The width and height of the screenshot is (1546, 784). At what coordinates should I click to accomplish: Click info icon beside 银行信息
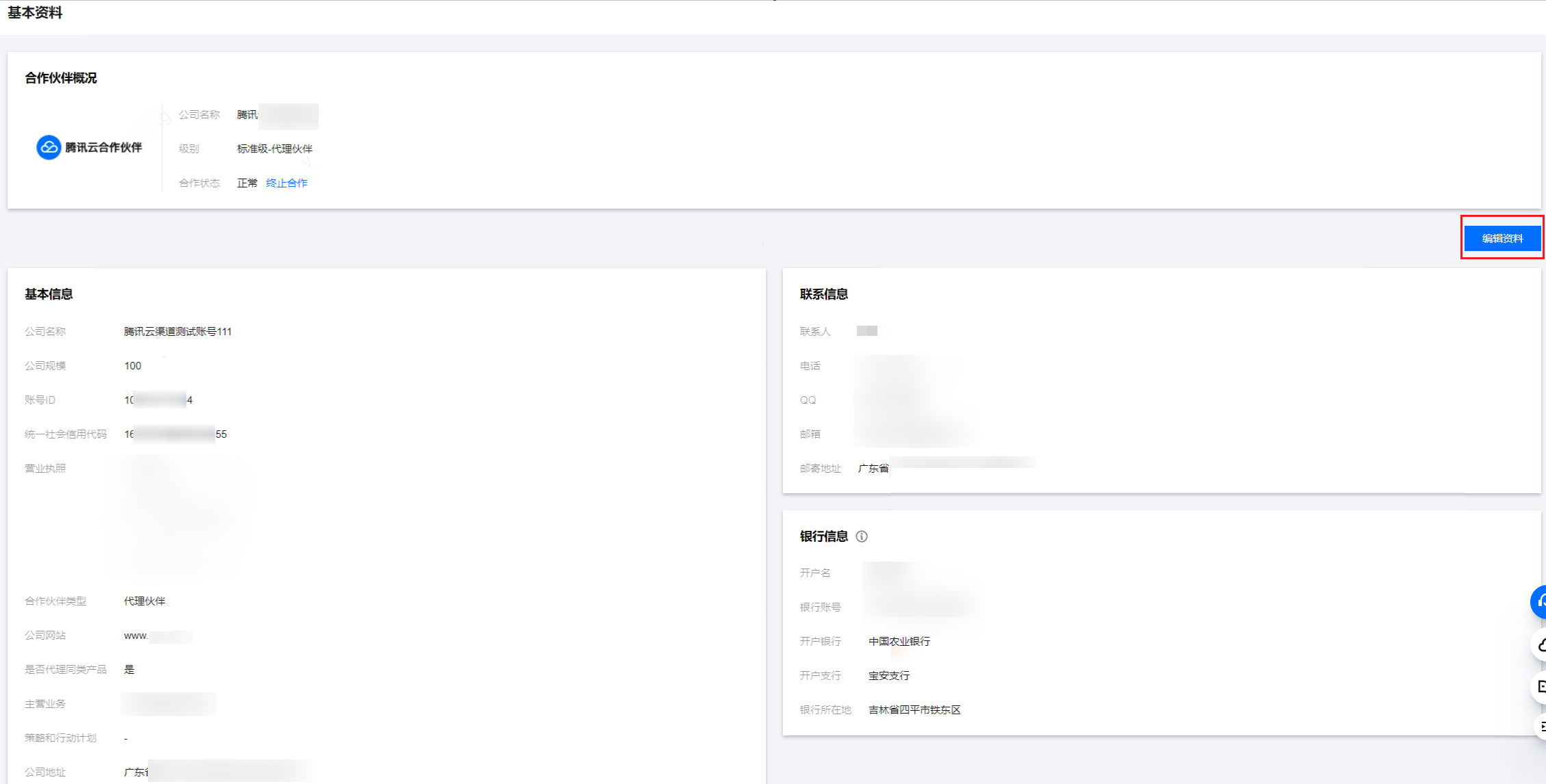point(862,536)
